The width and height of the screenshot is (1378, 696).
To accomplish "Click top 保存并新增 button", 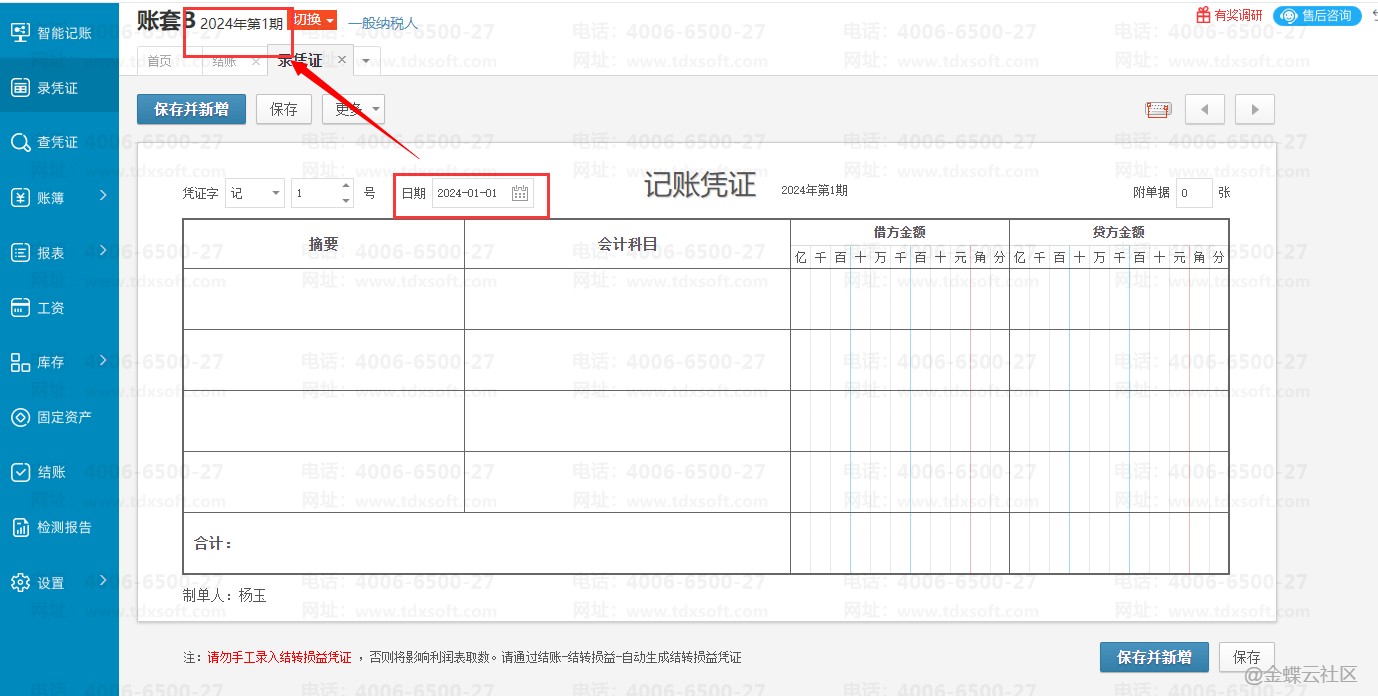I will (191, 109).
